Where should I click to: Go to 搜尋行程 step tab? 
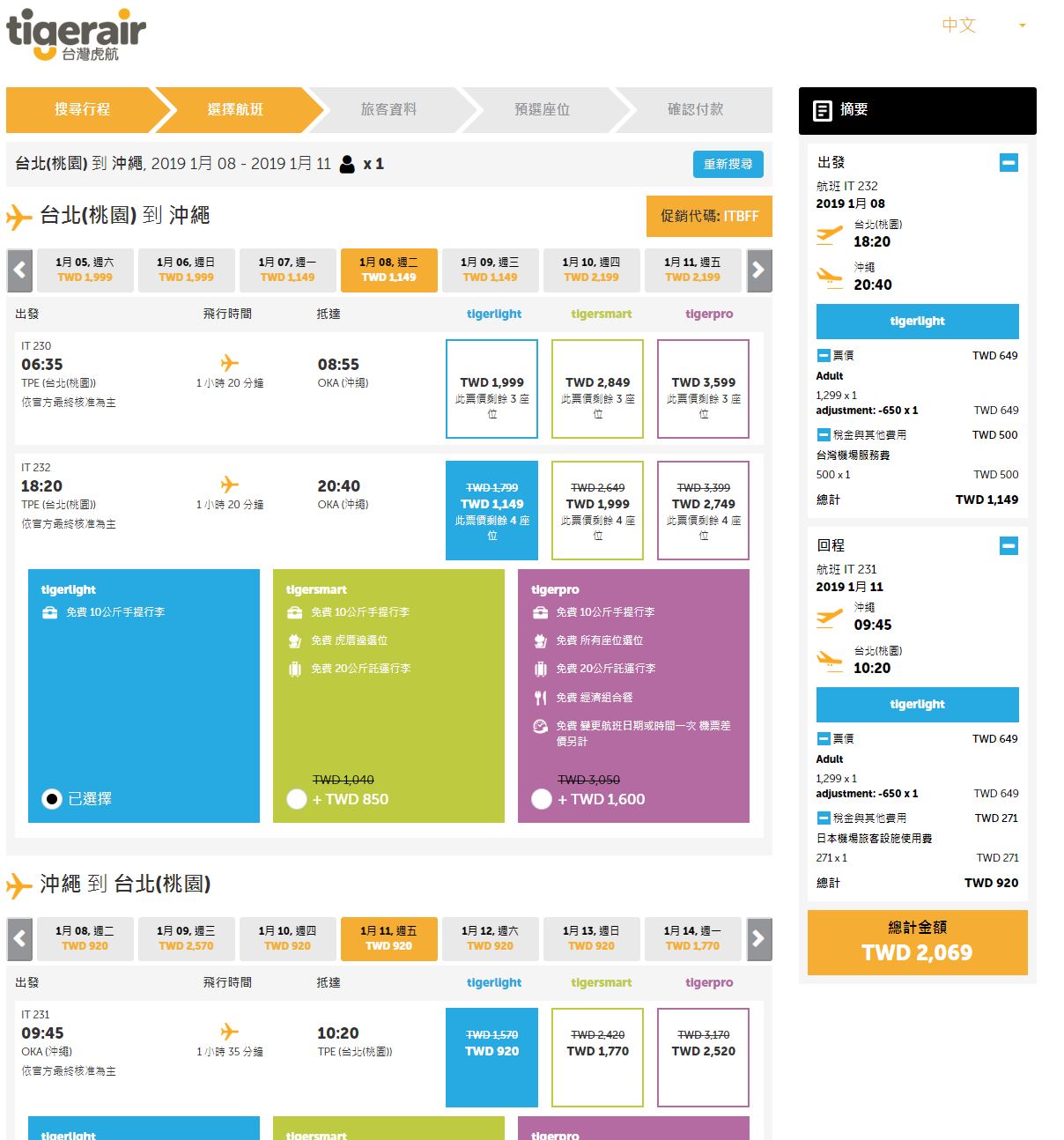click(82, 110)
